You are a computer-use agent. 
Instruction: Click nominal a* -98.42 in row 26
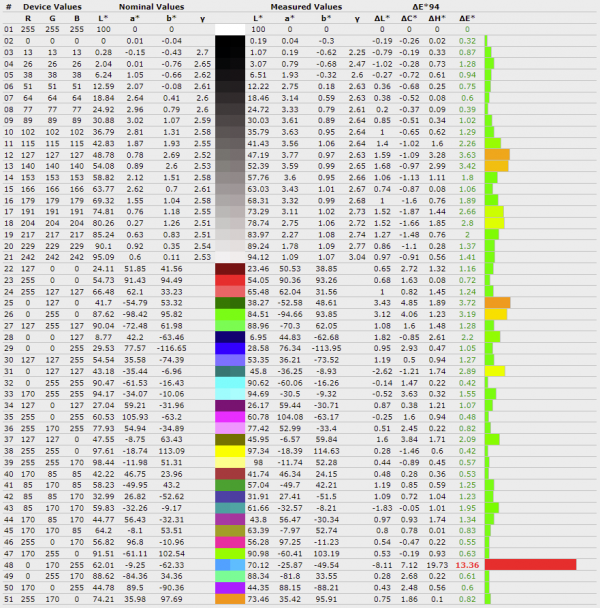click(135, 314)
